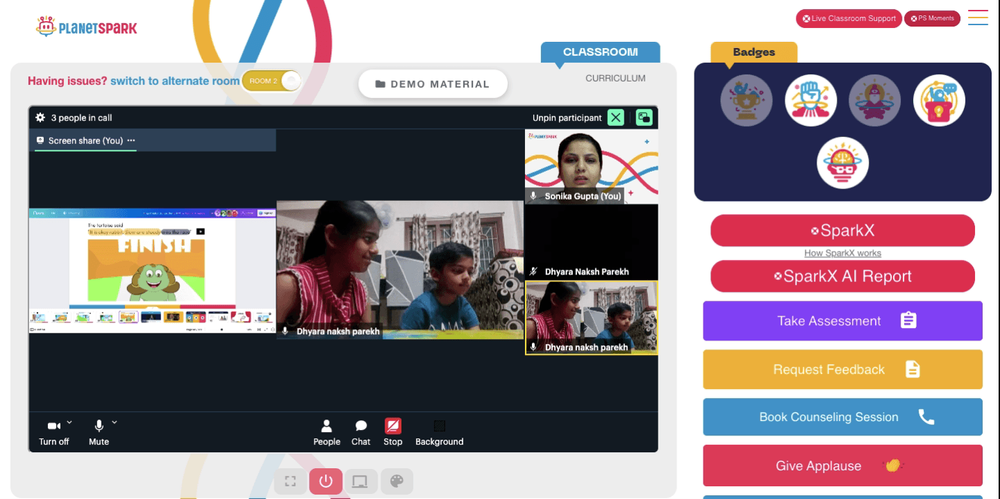Open the Screen share three-dots menu
This screenshot has width=1000, height=499.
coord(131,140)
